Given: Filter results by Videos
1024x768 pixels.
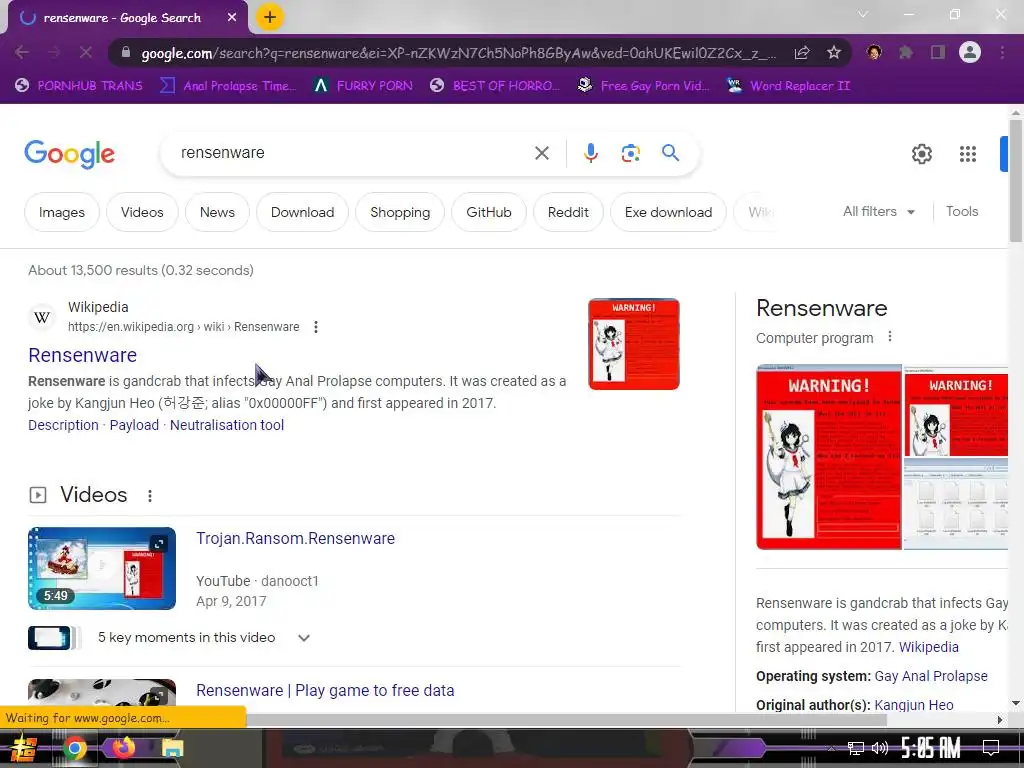Looking at the screenshot, I should pos(142,212).
